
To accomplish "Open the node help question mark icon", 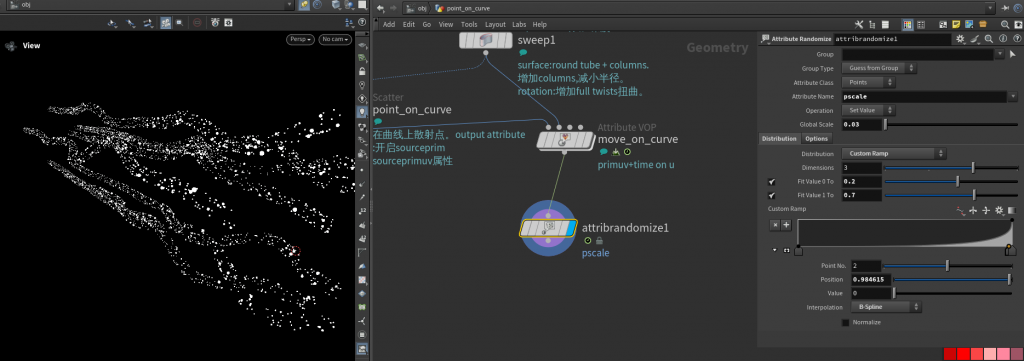I will pyautogui.click(x=1016, y=39).
